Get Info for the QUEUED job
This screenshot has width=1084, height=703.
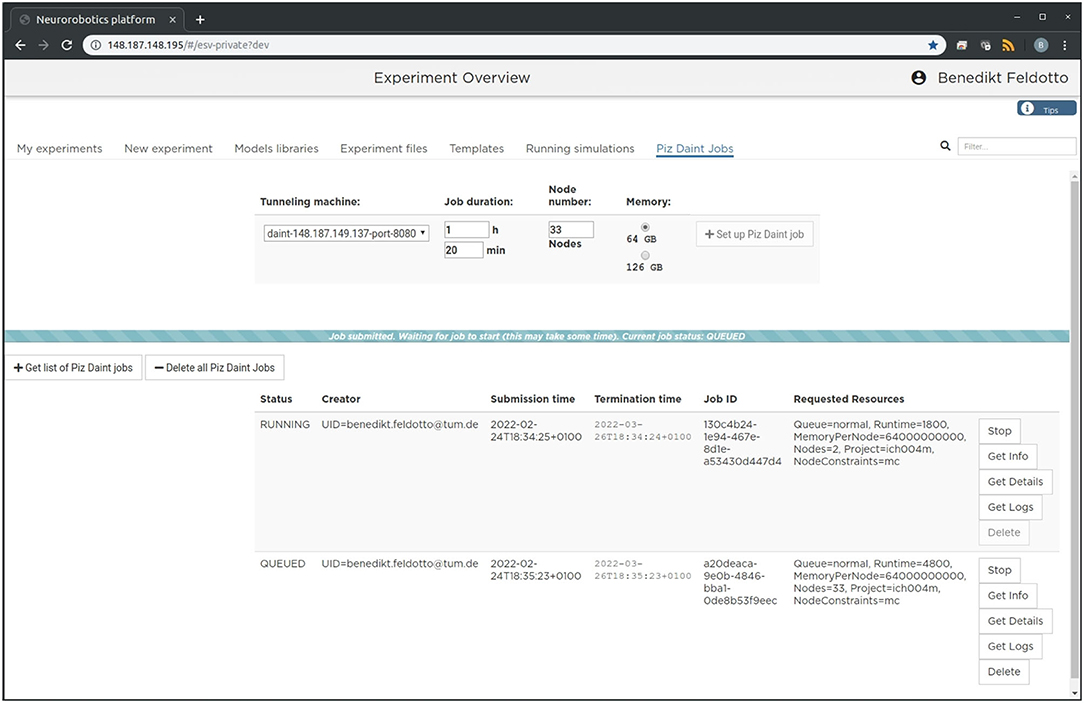click(x=1007, y=596)
